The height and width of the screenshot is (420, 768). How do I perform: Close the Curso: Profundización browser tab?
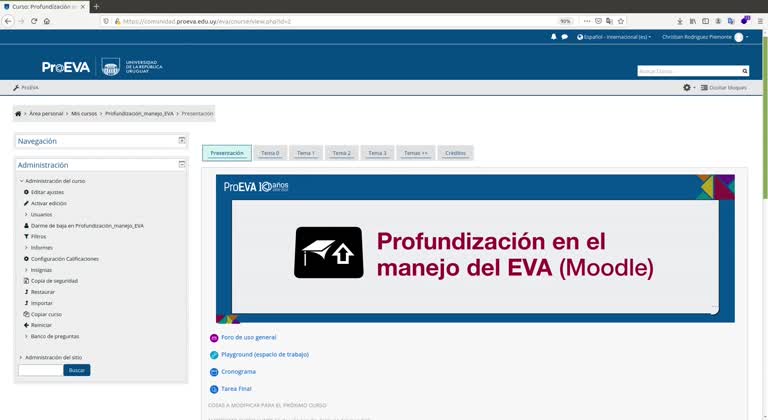[x=83, y=7]
